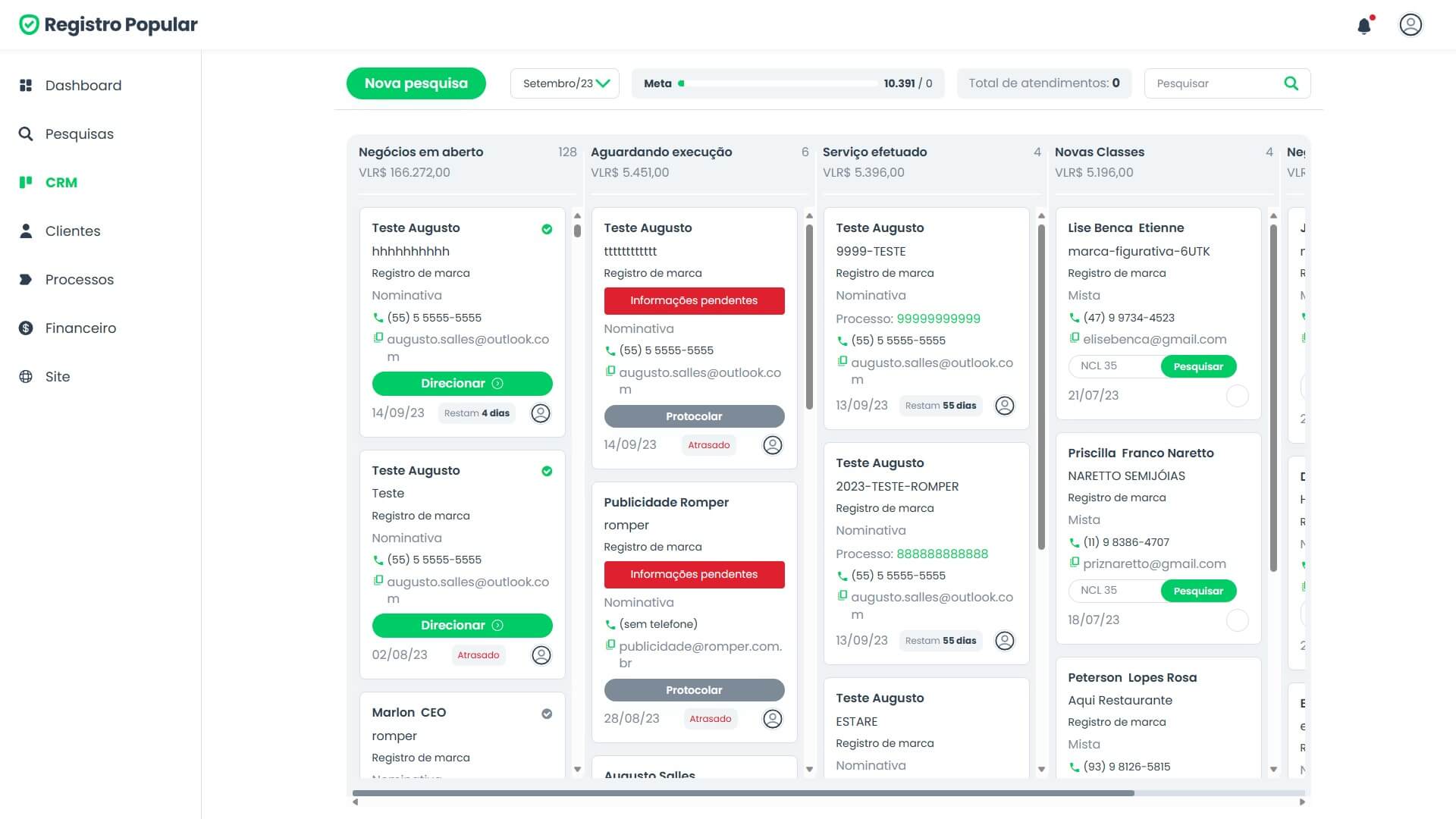1456x819 pixels.
Task: Click phone icon beside (sem telefone)
Action: (x=610, y=625)
